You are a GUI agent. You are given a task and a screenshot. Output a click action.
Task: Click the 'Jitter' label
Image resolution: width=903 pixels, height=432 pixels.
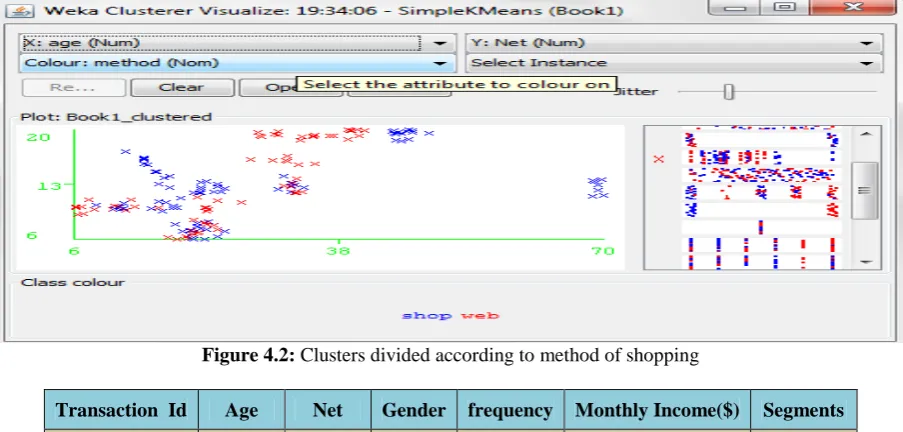pyautogui.click(x=636, y=92)
